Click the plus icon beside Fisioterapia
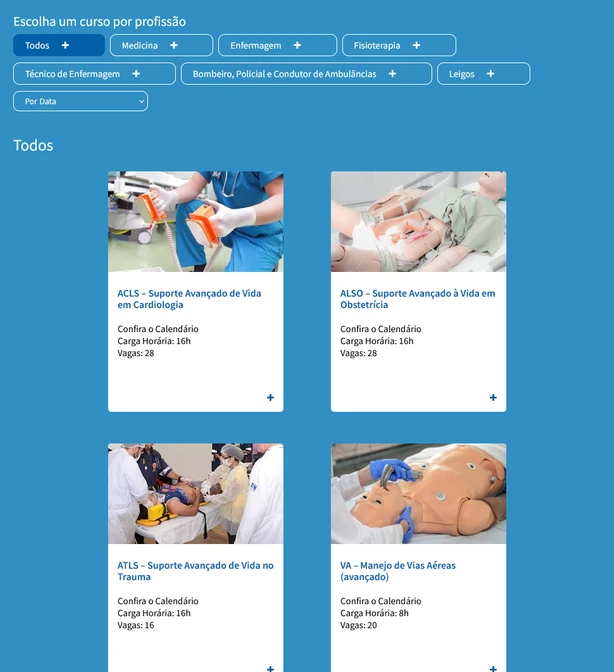The image size is (614, 672). (x=416, y=45)
